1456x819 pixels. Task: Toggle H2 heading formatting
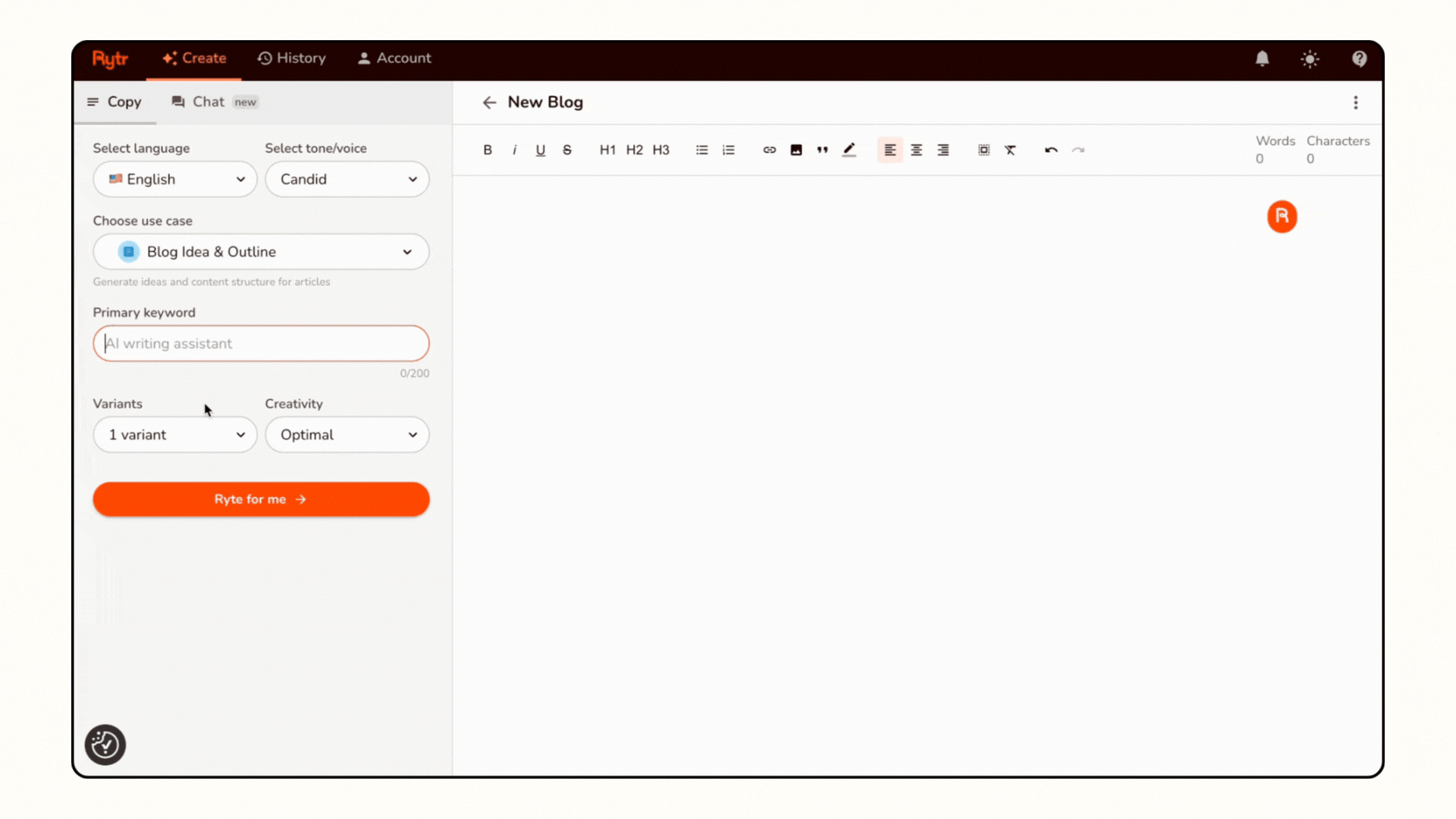click(634, 149)
